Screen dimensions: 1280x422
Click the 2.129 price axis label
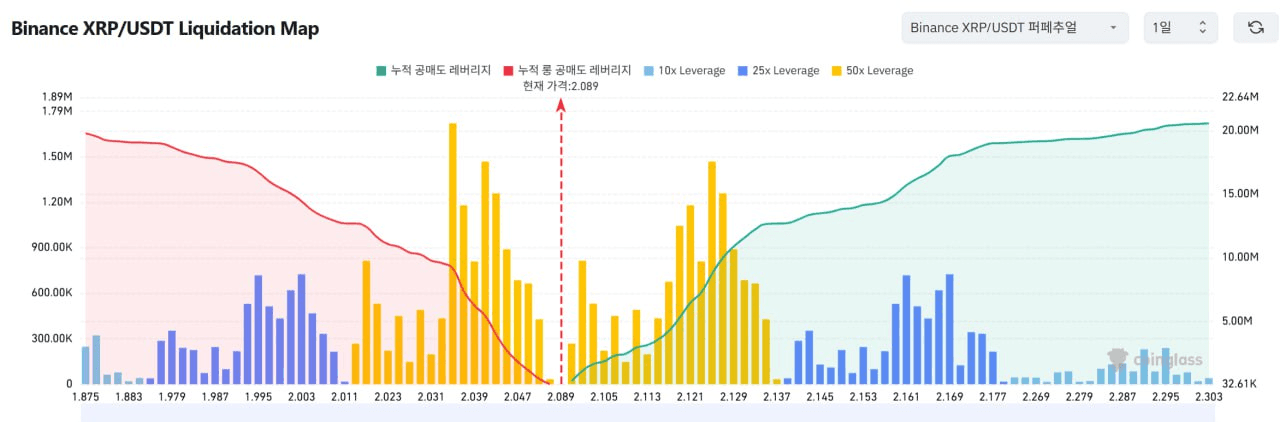pyautogui.click(x=733, y=397)
